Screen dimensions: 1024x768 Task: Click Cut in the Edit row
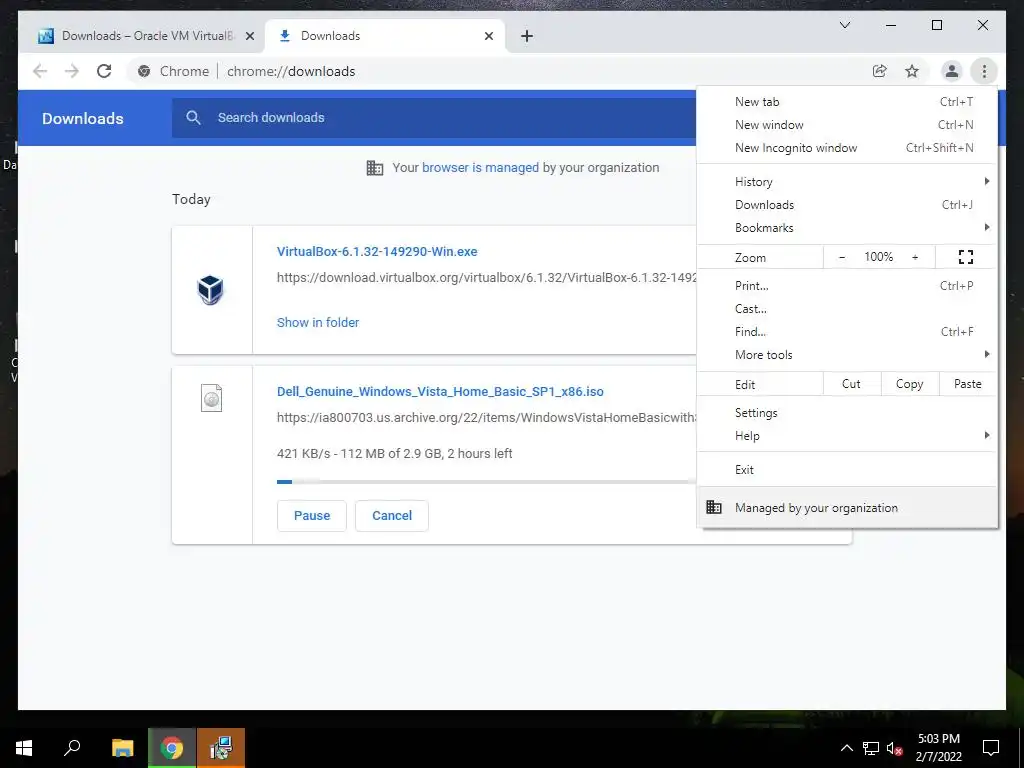[x=852, y=384]
